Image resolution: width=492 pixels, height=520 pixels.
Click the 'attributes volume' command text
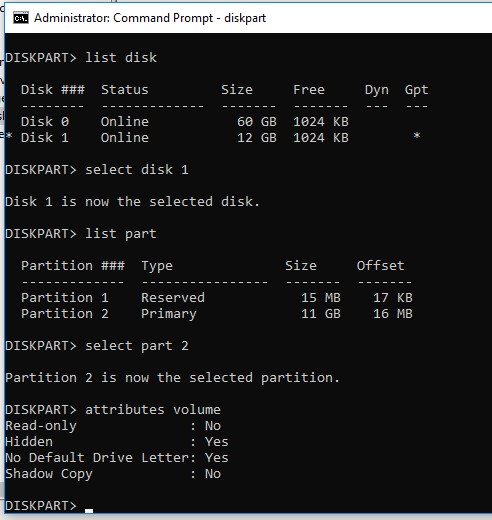point(153,410)
